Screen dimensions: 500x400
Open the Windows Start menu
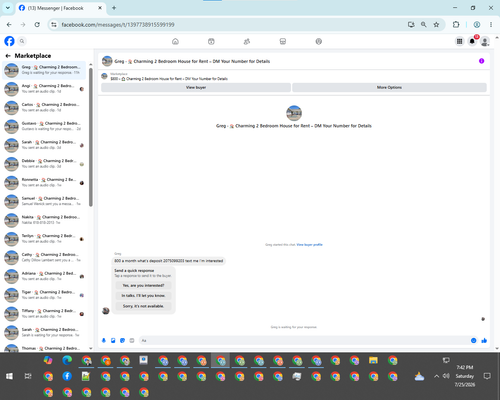[9, 376]
